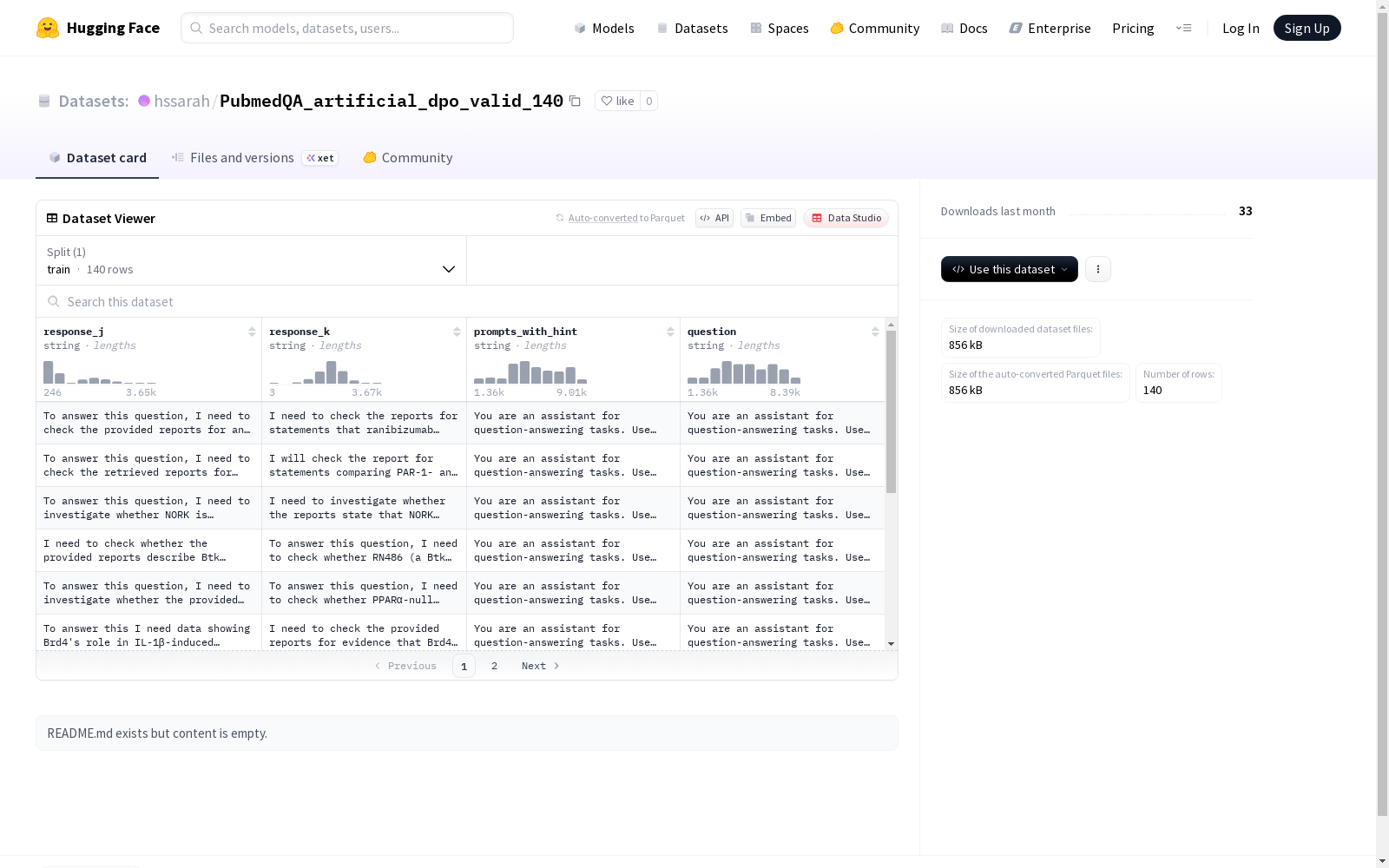Open the Spaces page
The image size is (1389, 868).
pyautogui.click(x=780, y=28)
